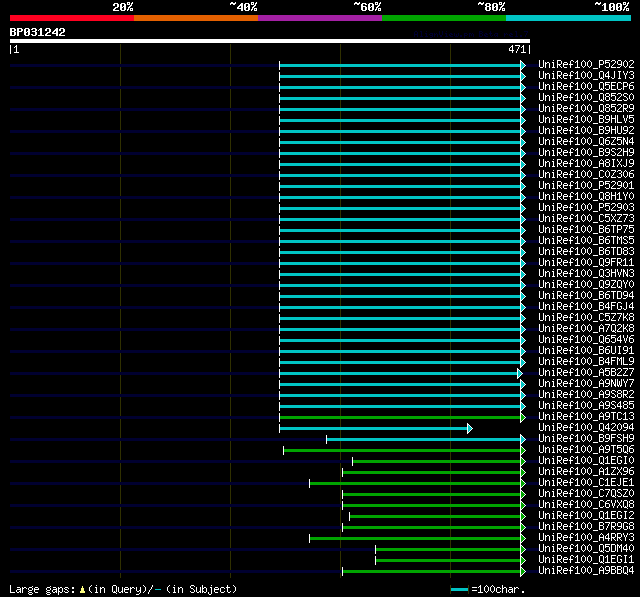Open the UniRef100_C7QSZ0 entry
Screen dimensions: 640x597
pos(586,494)
